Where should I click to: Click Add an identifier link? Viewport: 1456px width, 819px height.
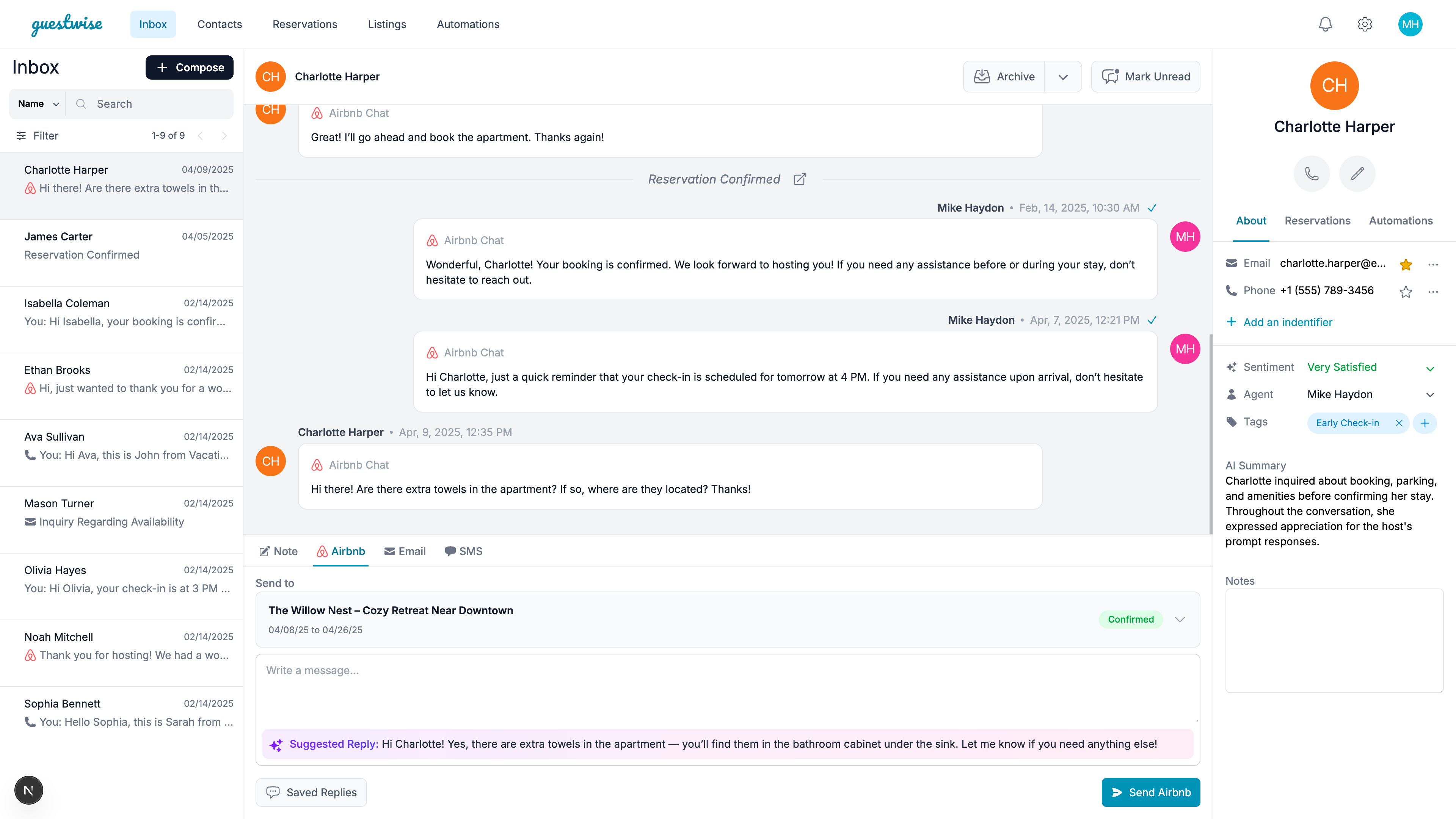1279,322
